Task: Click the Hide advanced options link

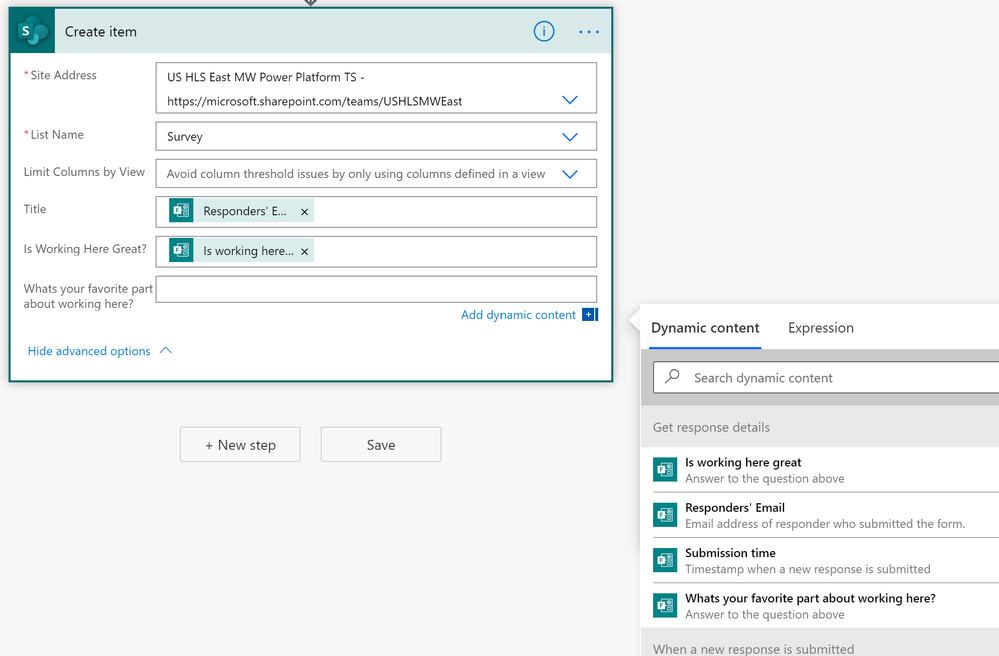Action: 89,351
